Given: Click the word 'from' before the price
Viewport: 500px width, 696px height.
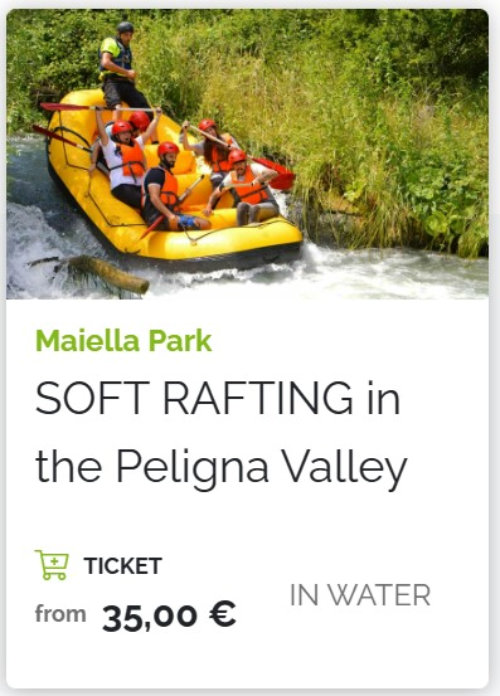Looking at the screenshot, I should click(60, 614).
